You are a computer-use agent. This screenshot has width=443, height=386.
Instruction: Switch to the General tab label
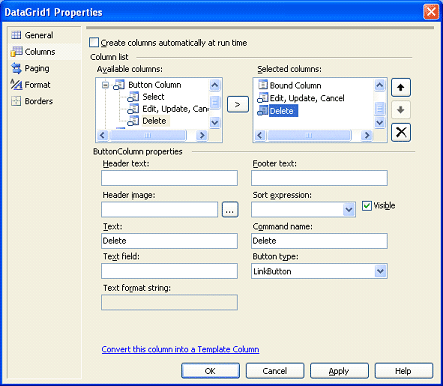(39, 35)
